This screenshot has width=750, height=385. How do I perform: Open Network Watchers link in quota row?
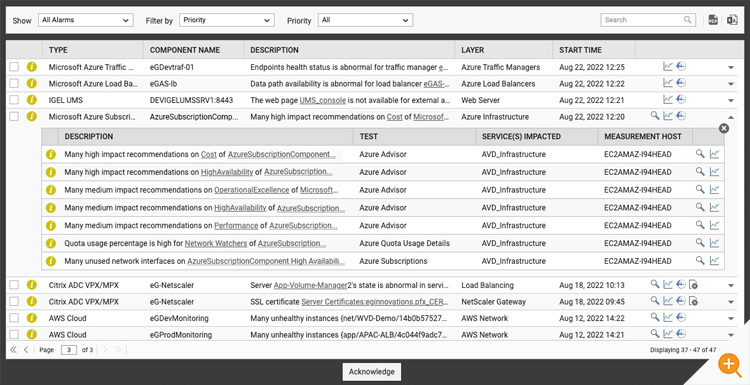tap(216, 243)
